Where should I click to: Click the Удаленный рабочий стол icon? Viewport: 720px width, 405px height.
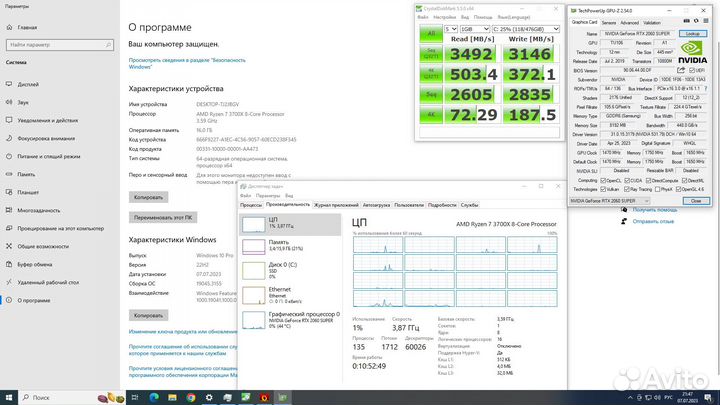[9, 282]
